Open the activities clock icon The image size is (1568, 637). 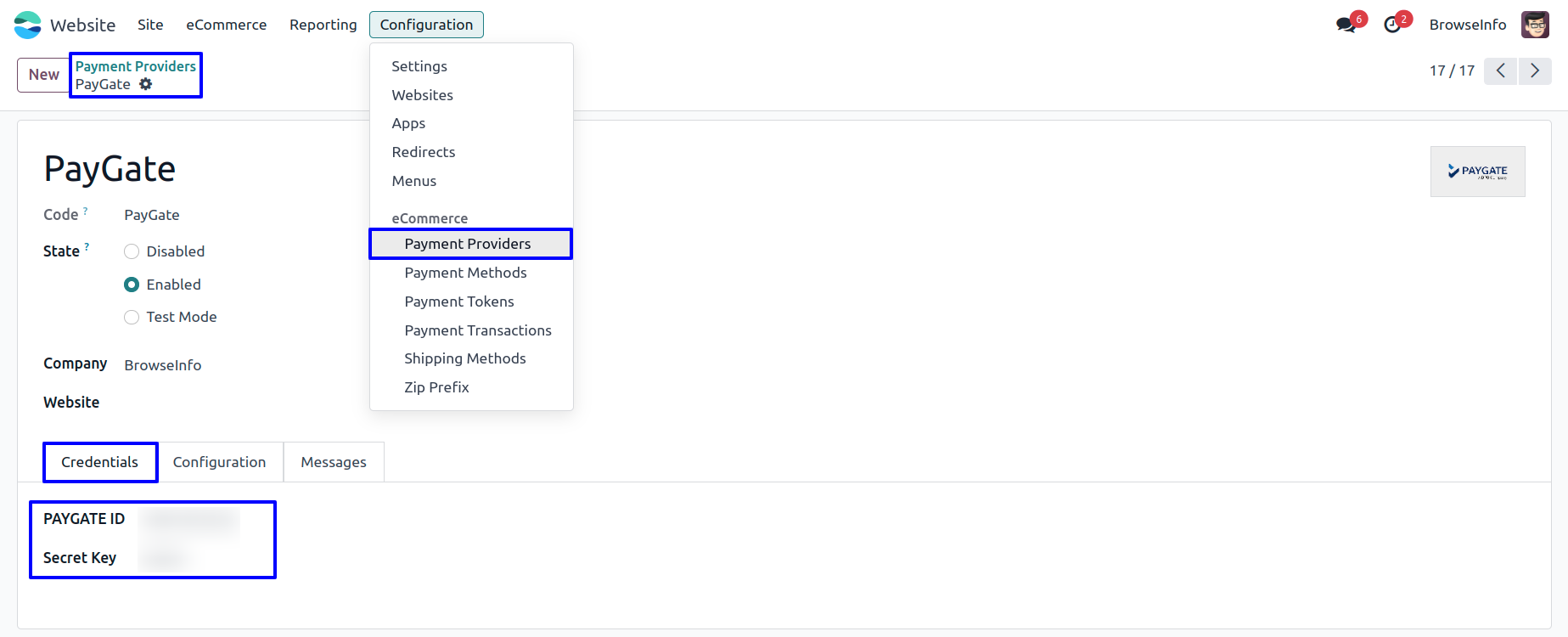point(1392,25)
